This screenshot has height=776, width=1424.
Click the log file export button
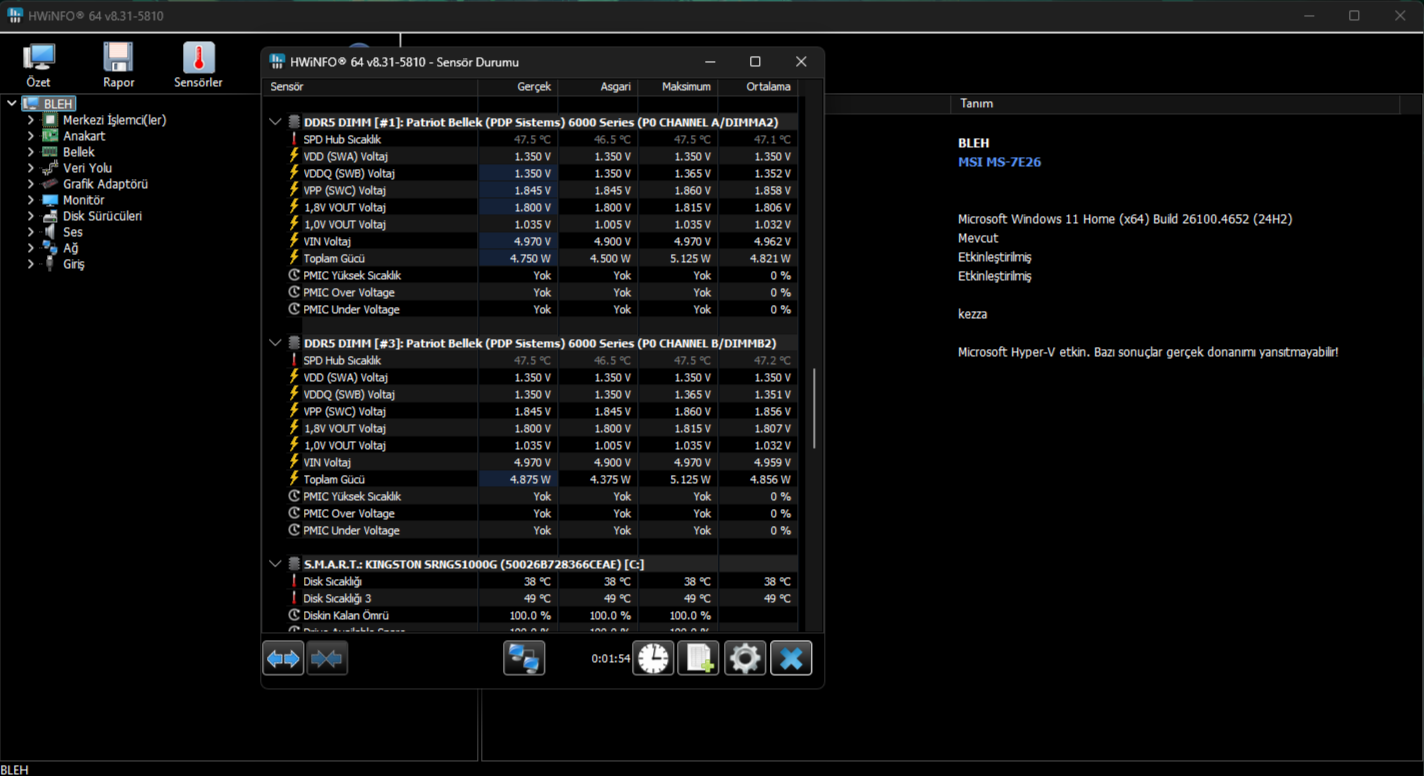pos(698,658)
